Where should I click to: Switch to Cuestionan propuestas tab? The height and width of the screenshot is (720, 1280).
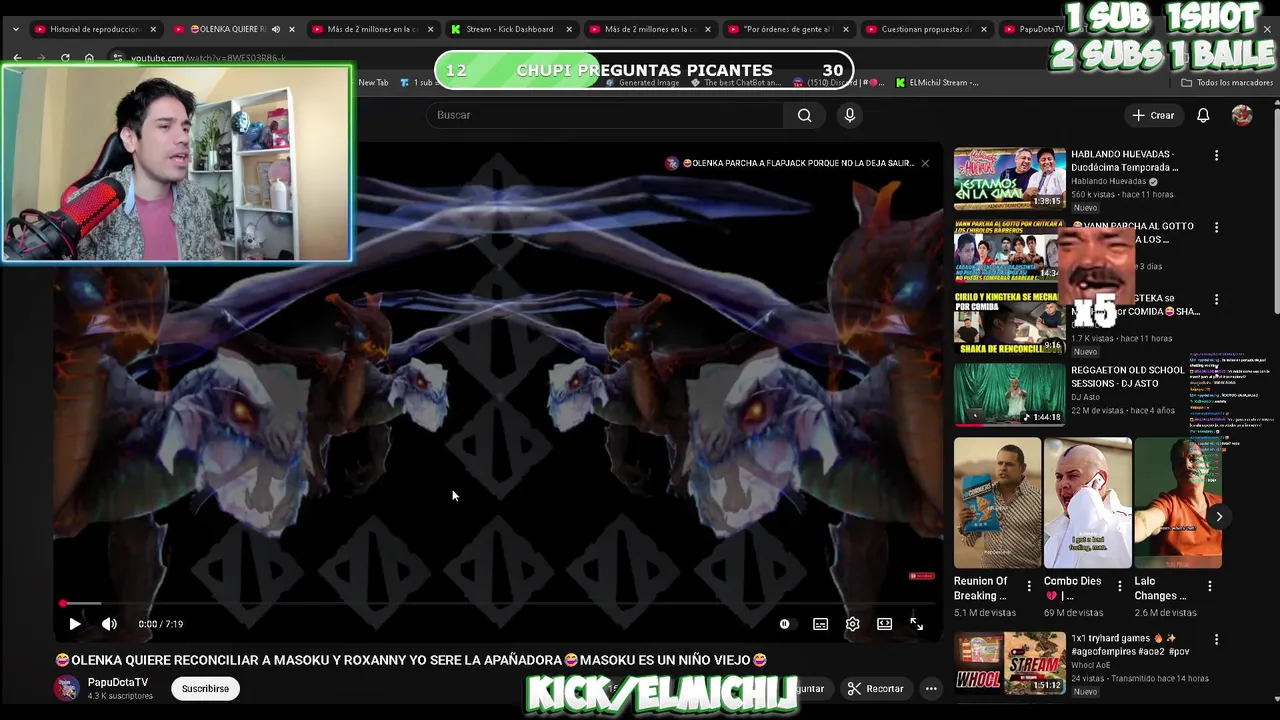926,29
